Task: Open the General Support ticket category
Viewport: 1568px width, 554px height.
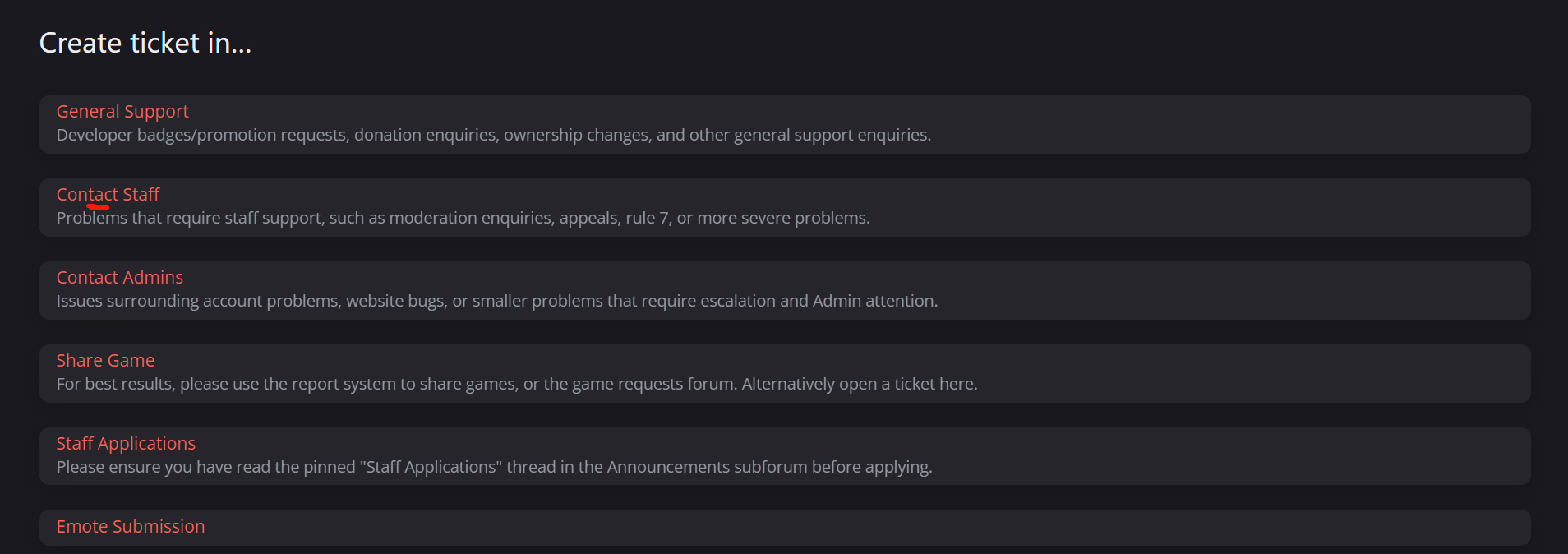Action: tap(122, 112)
